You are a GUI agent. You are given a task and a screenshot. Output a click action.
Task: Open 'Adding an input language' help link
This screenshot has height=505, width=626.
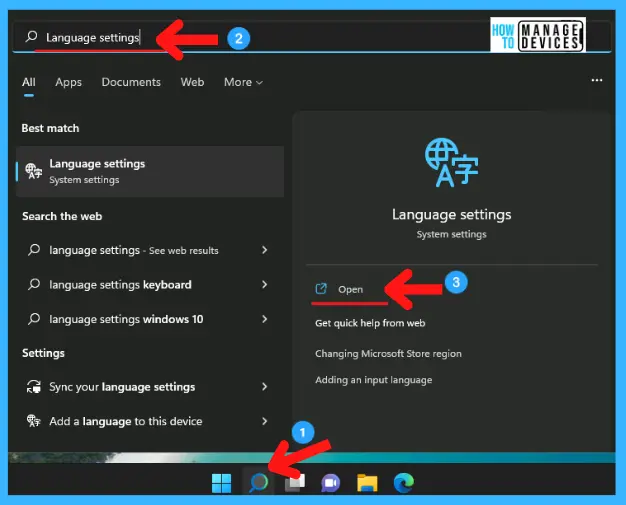tap(373, 380)
